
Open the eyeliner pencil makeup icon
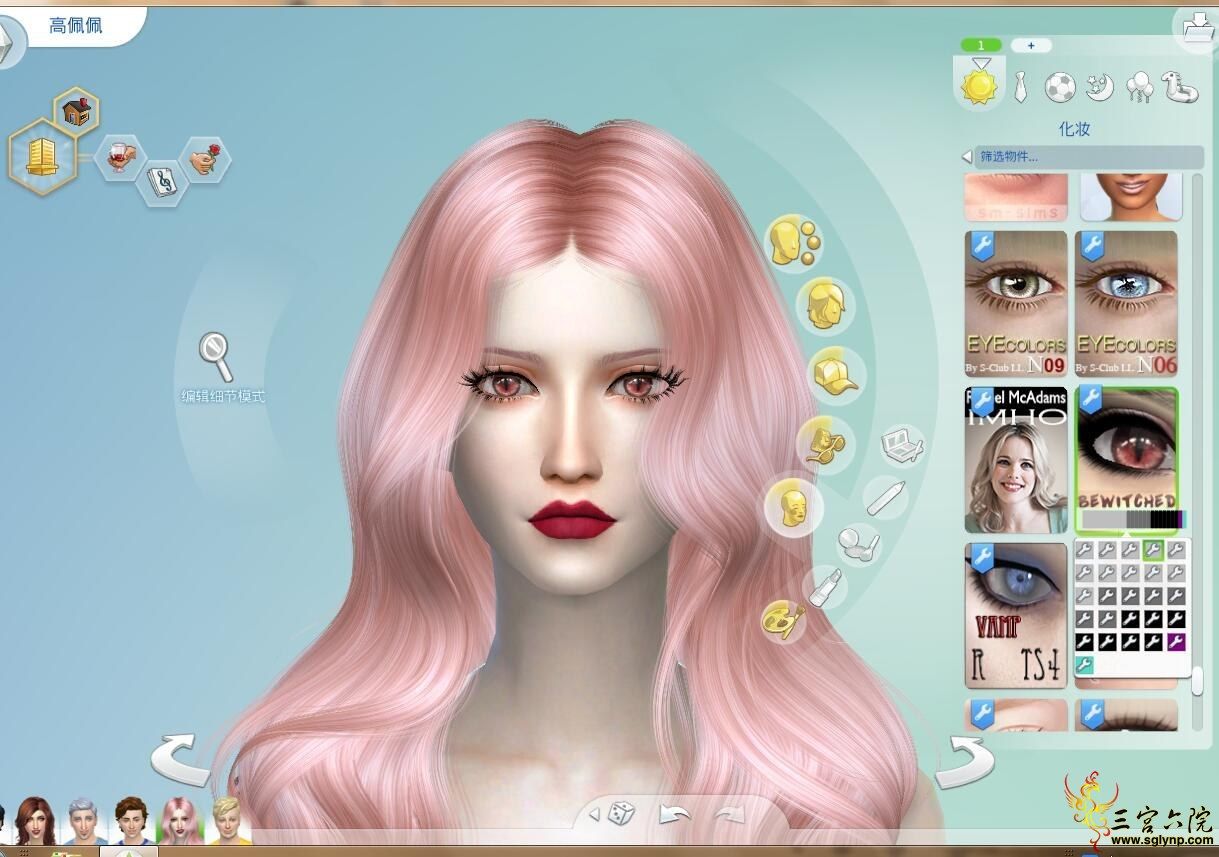[x=885, y=497]
